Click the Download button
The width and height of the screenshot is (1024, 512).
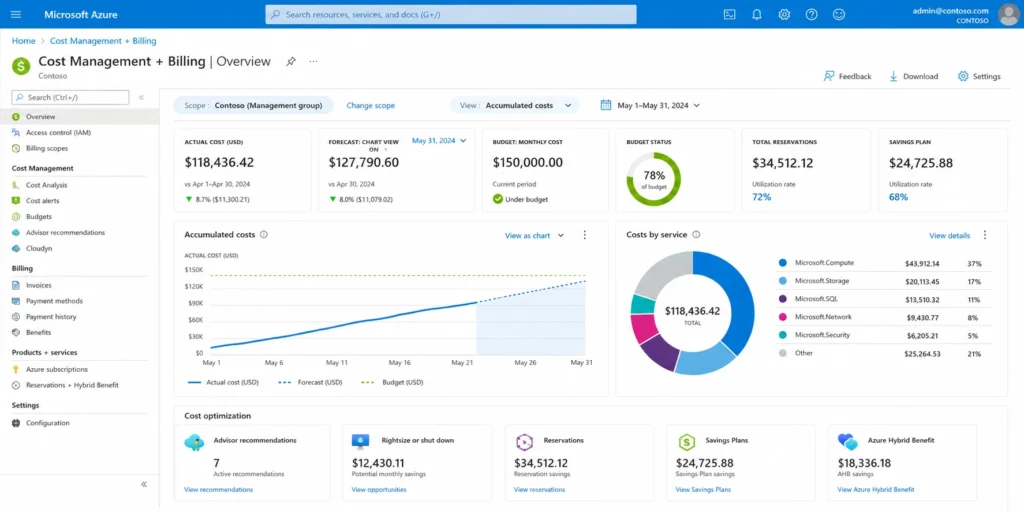point(913,76)
